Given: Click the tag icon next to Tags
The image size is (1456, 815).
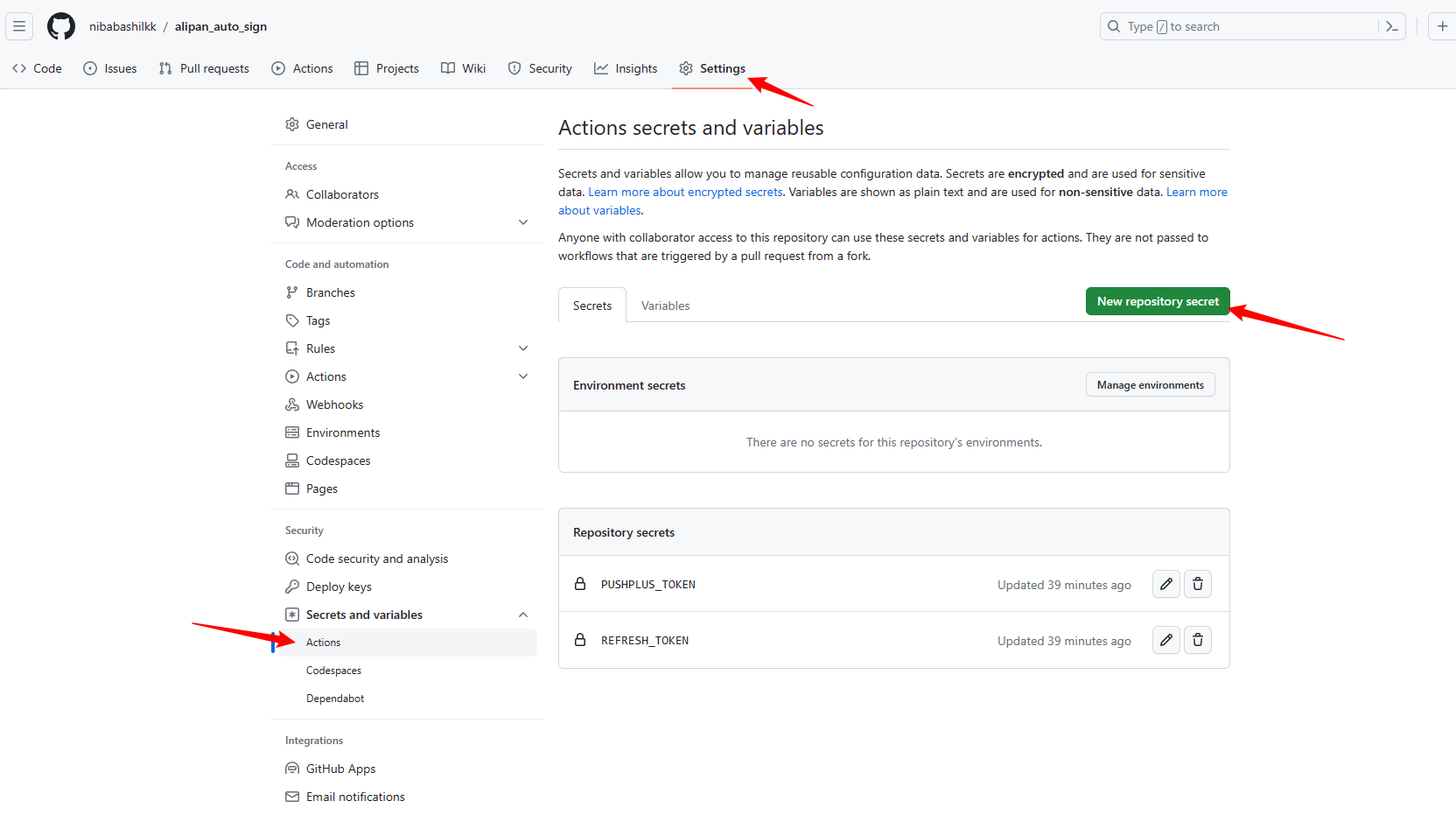Looking at the screenshot, I should (x=292, y=320).
